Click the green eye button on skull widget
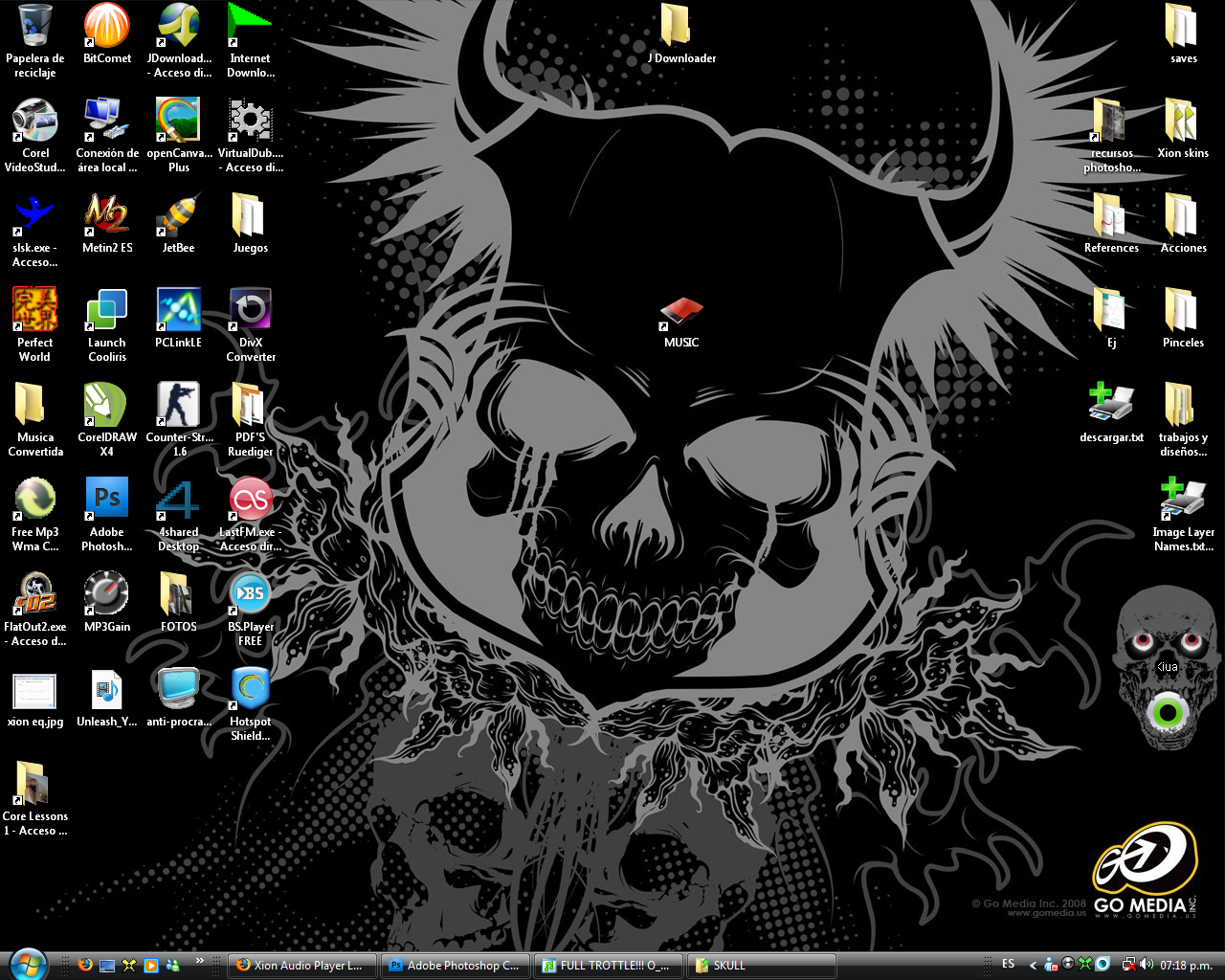Viewport: 1225px width, 980px height. [x=1168, y=713]
